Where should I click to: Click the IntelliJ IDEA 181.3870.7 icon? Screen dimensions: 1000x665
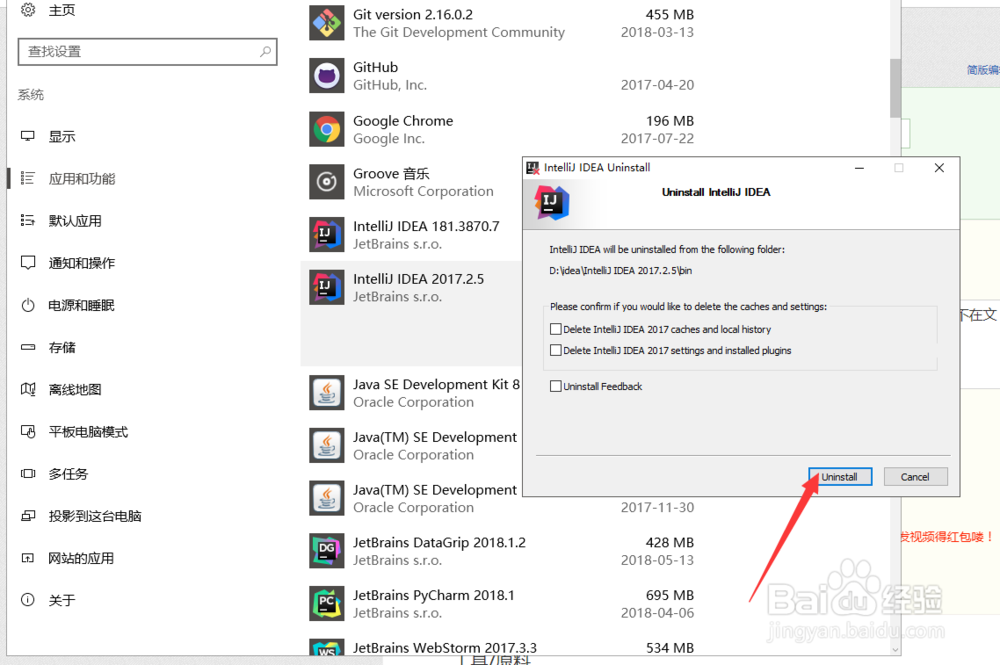tap(327, 235)
